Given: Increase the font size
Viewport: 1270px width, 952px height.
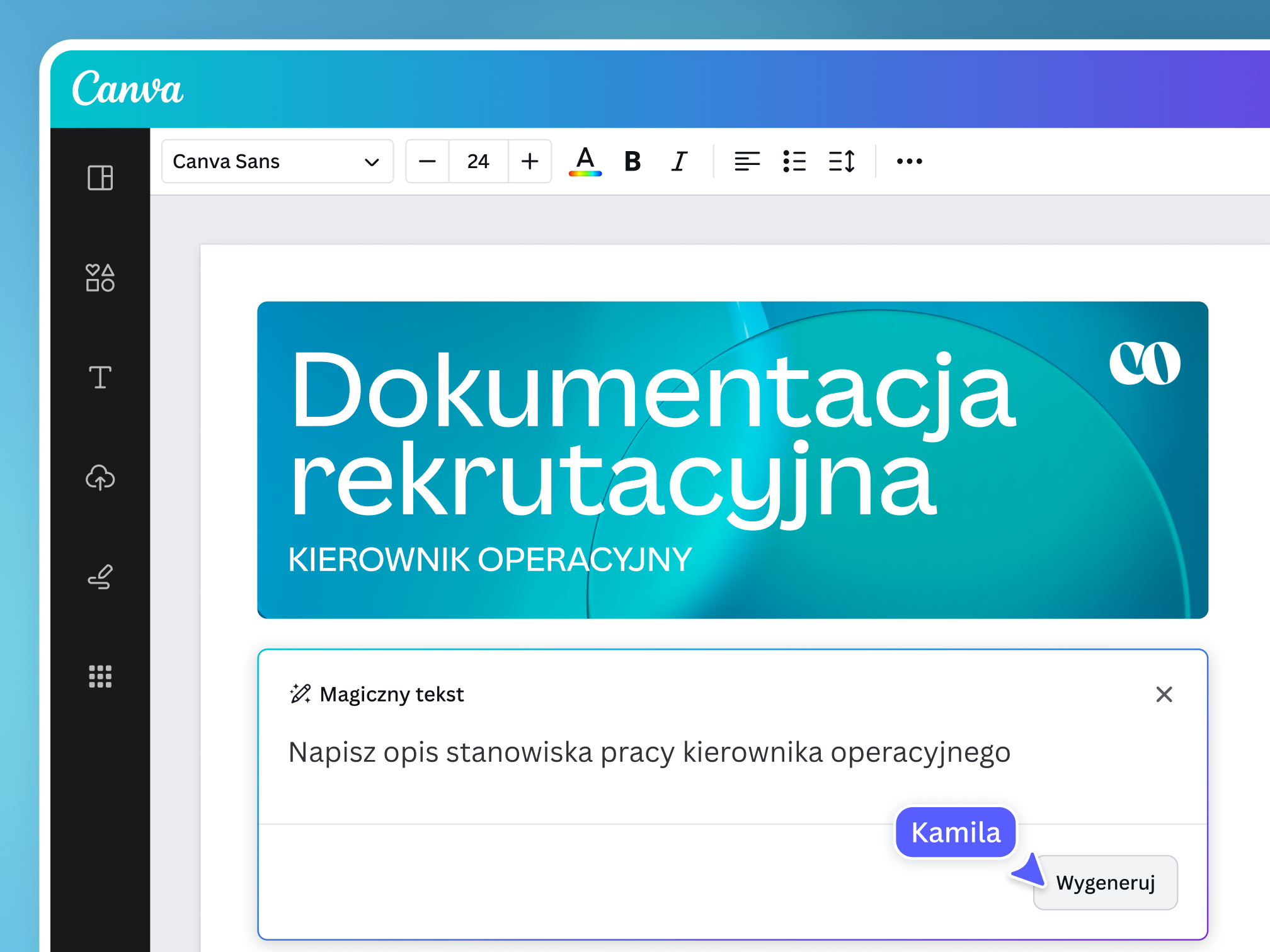Looking at the screenshot, I should pyautogui.click(x=529, y=161).
